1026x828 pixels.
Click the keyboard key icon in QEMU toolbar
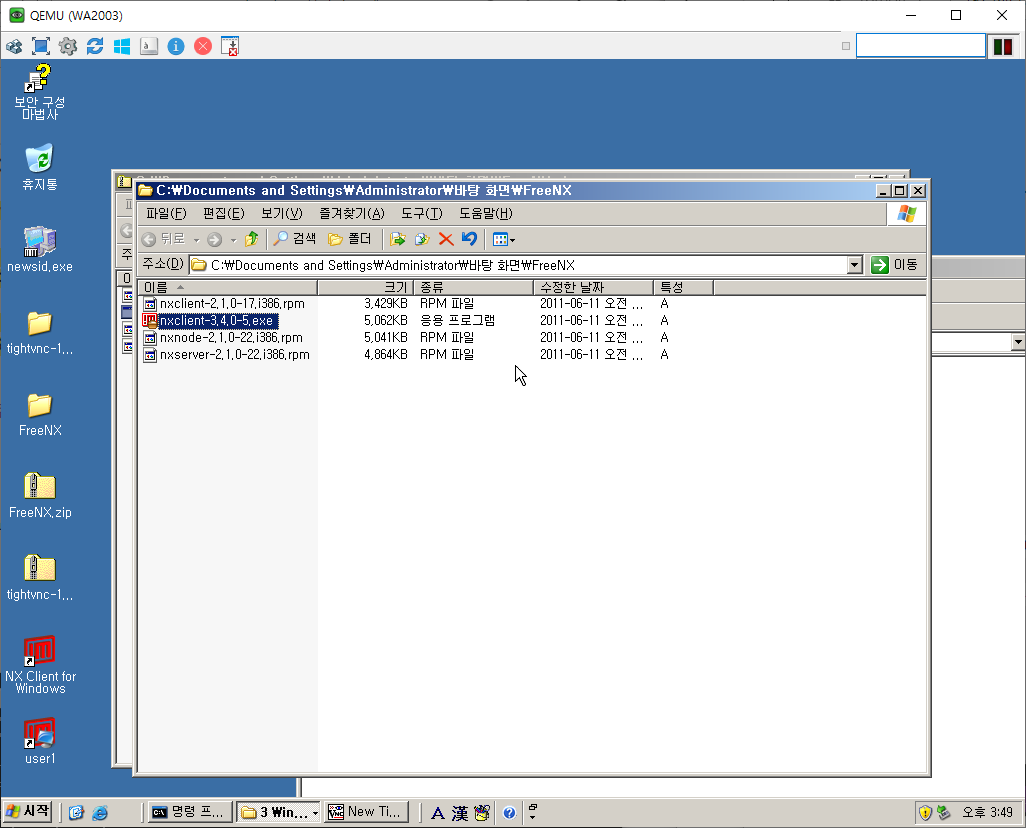tap(149, 46)
